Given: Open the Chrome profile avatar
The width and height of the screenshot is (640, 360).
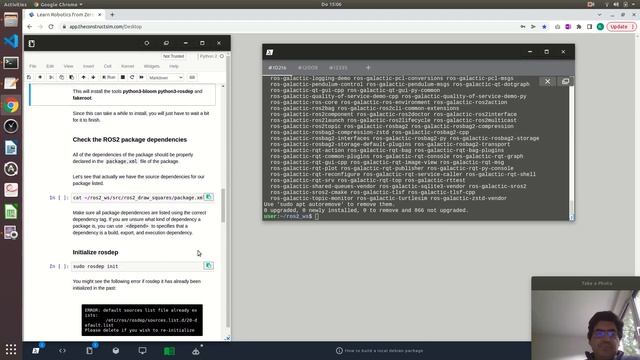Looking at the screenshot, I should (600, 27).
